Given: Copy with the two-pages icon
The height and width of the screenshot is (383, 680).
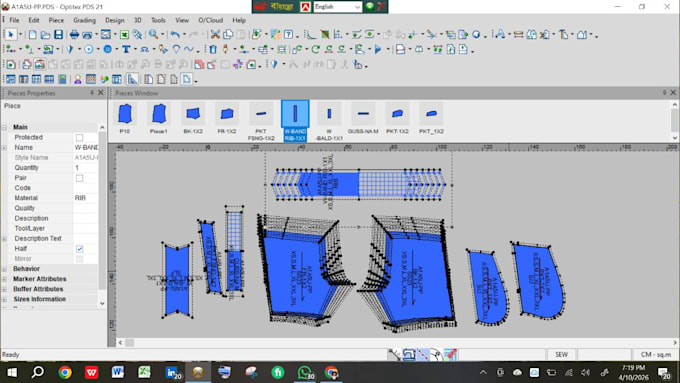Looking at the screenshot, I should 228,34.
